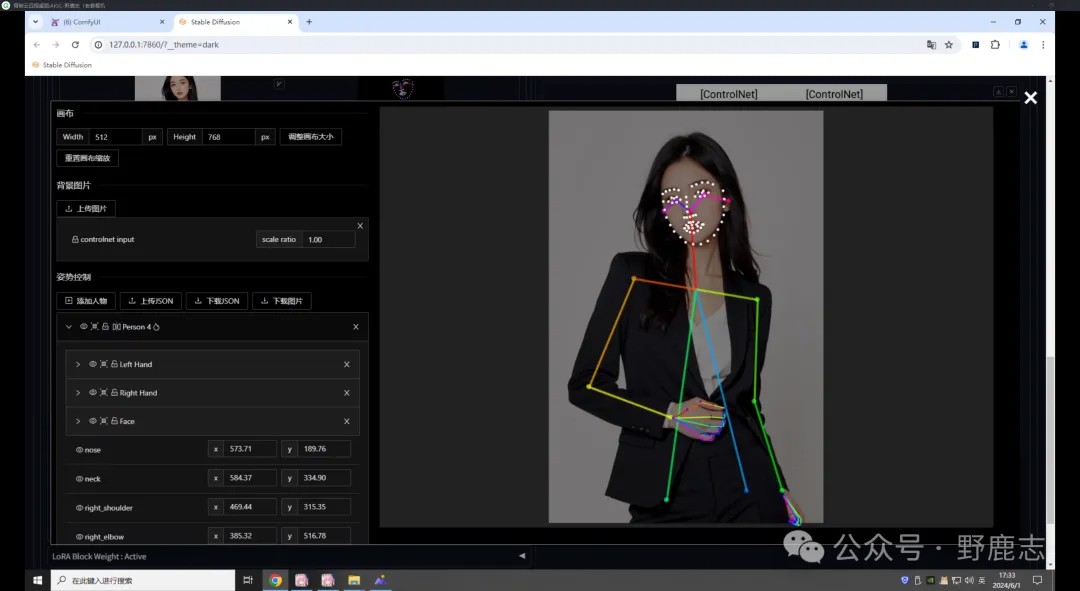This screenshot has height=591, width=1080.
Task: Hide the neck keypoint
Action: pos(79,479)
